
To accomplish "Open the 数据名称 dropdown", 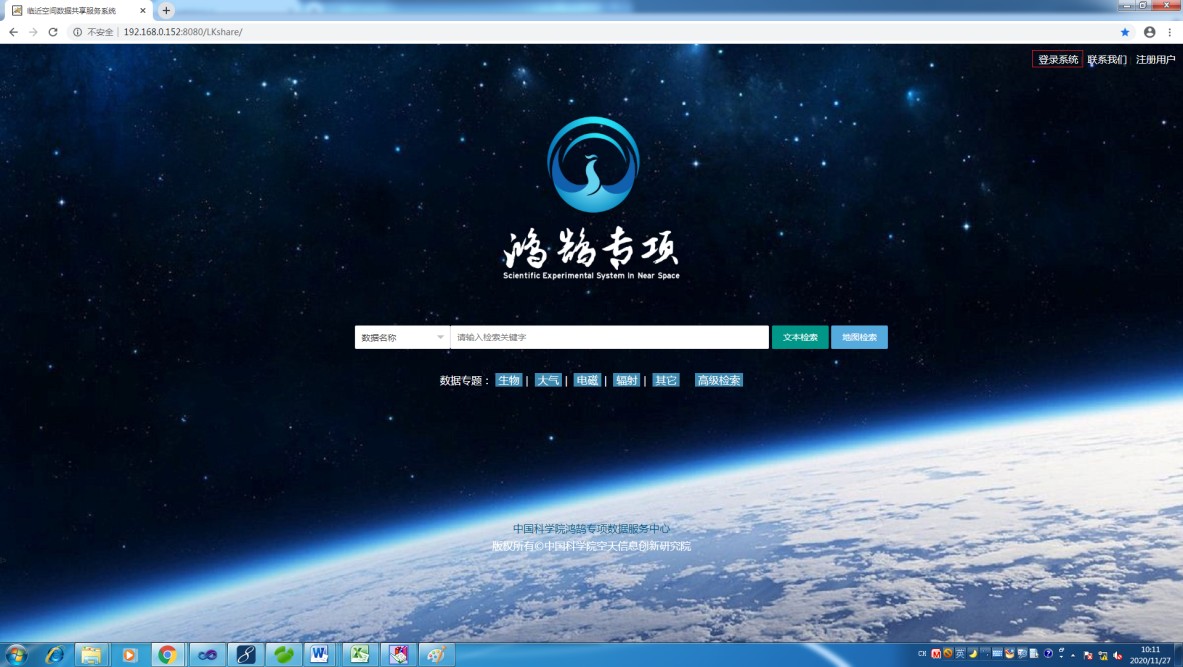I will pos(400,337).
